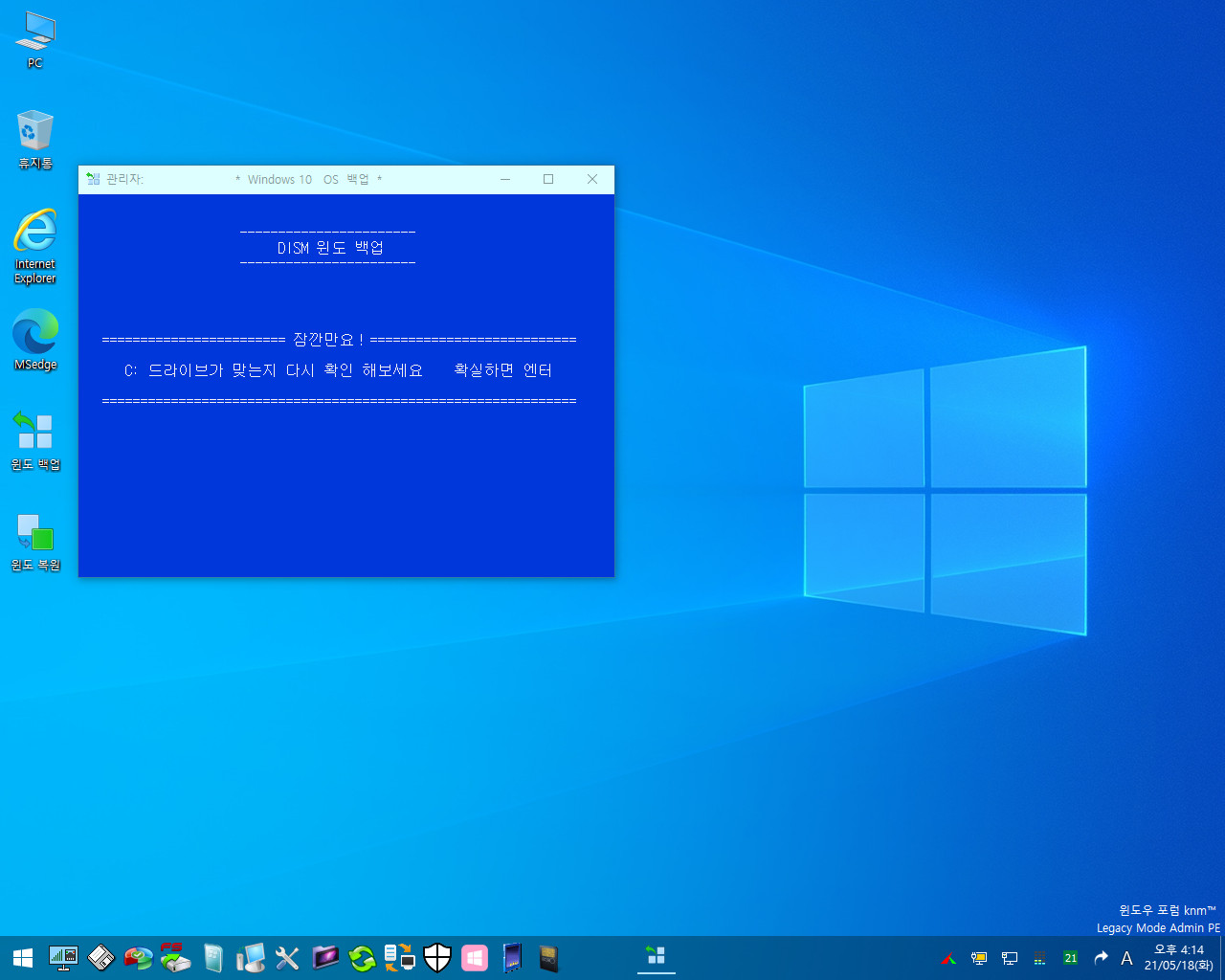1225x980 pixels.
Task: Click the blue tablet taskbar icon
Action: (x=512, y=958)
